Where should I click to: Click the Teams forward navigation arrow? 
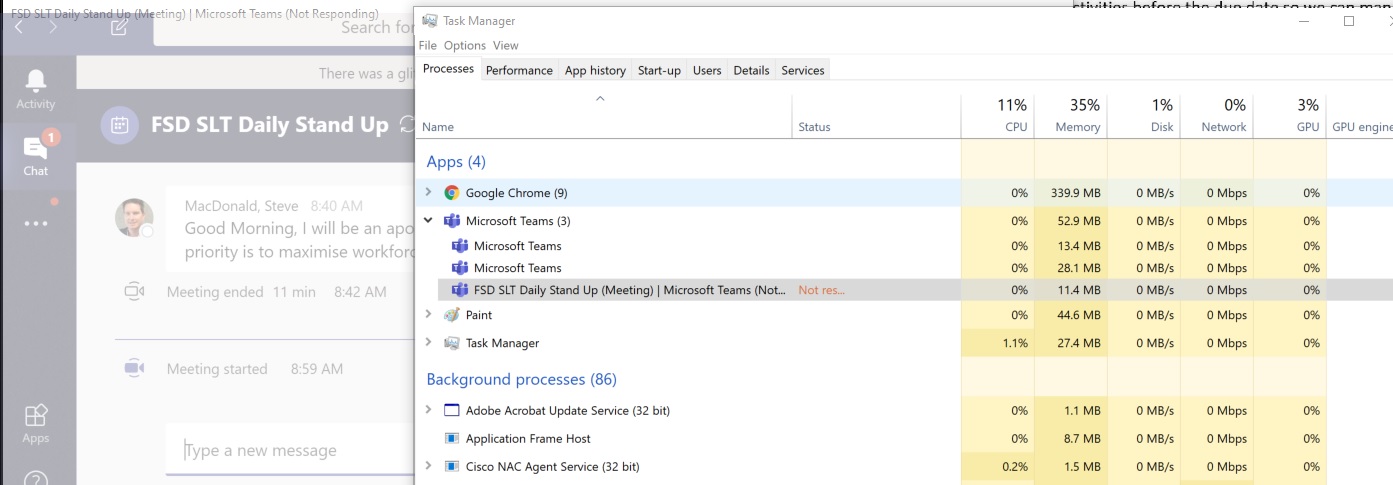53,27
